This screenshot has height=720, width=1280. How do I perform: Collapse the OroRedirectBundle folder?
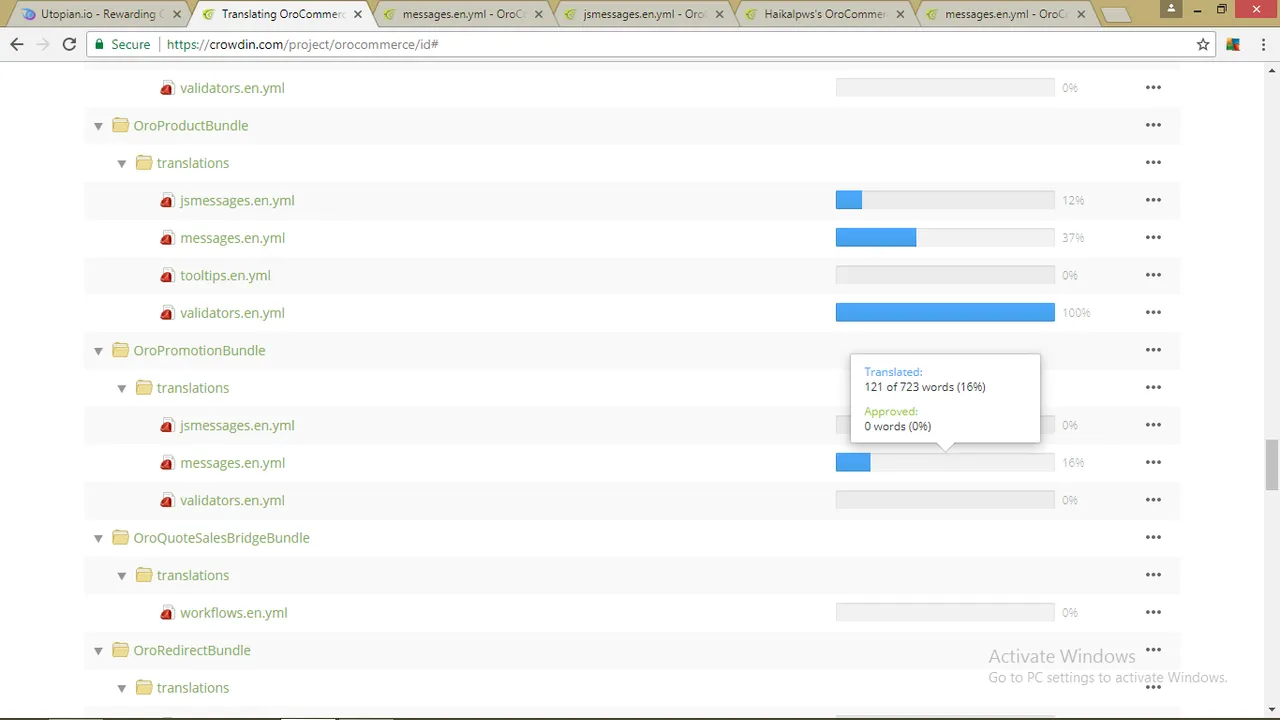point(98,651)
